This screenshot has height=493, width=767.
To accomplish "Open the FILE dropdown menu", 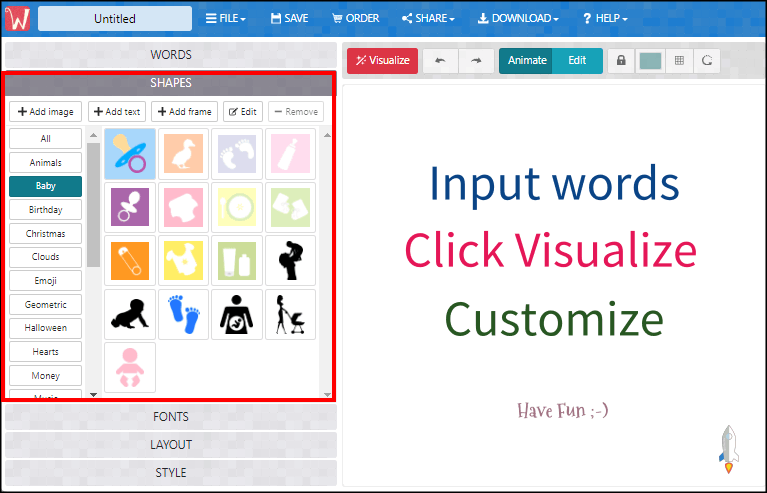I will point(225,18).
